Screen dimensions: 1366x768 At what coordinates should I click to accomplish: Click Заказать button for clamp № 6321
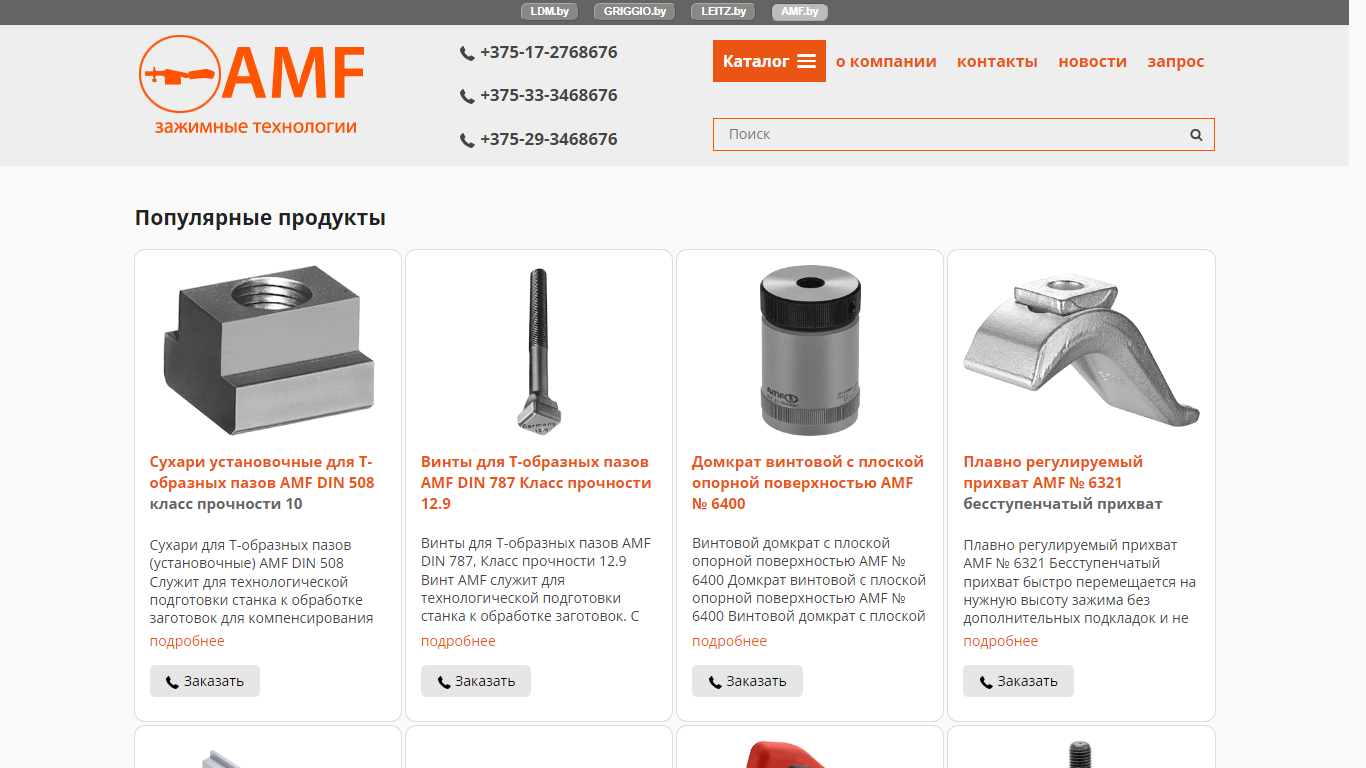pos(1018,681)
